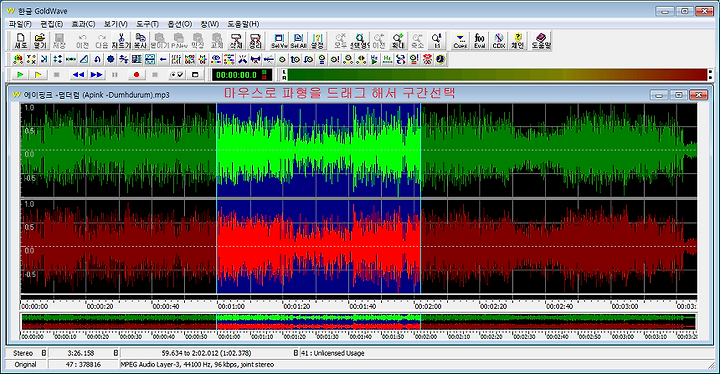Click the blue gear-shaped effect icon

(x=111, y=59)
